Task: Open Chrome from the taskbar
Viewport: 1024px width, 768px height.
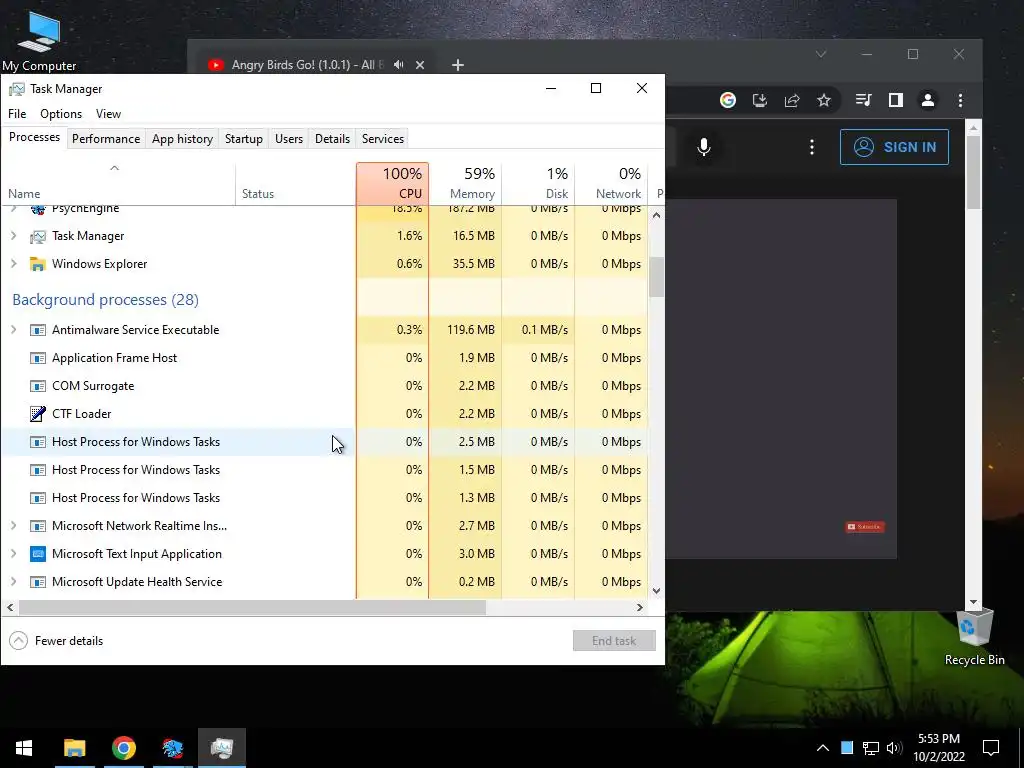Action: point(123,748)
